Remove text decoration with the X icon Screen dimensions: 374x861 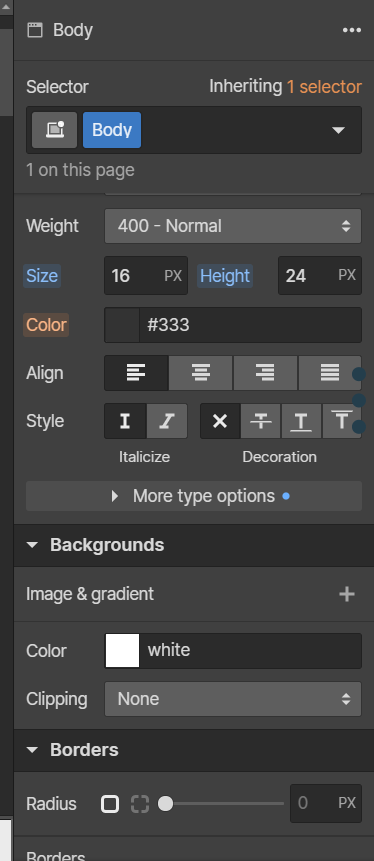point(220,421)
